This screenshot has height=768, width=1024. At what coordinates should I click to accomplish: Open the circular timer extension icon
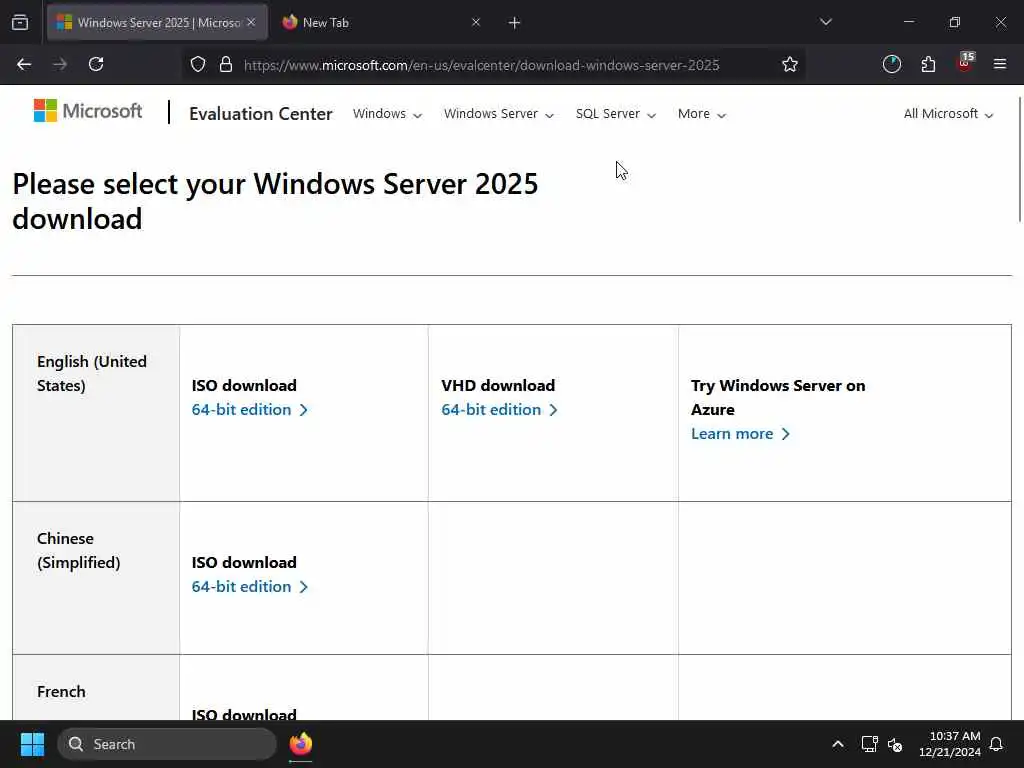coord(891,64)
